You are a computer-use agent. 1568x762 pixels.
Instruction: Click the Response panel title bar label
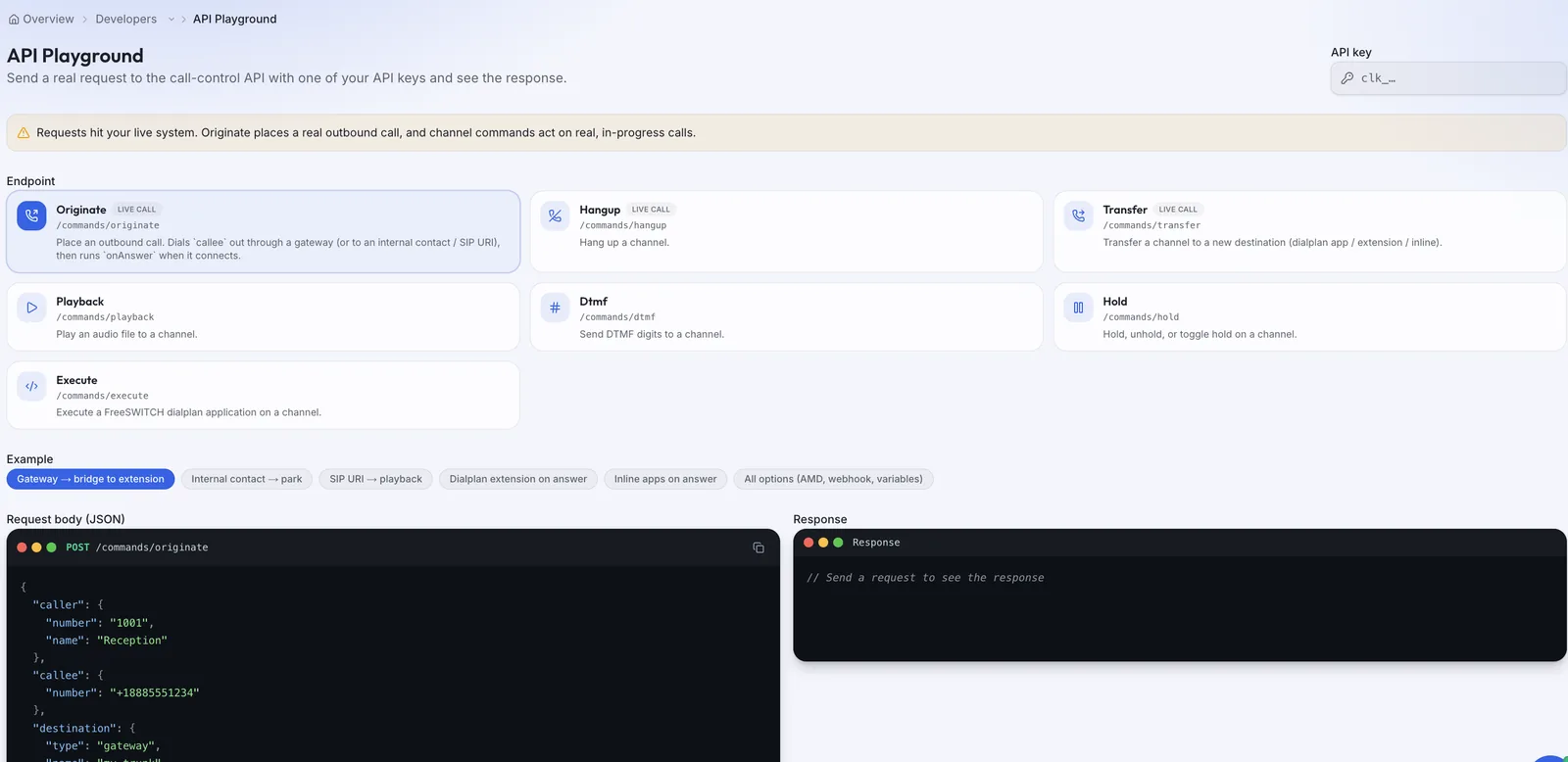[876, 543]
